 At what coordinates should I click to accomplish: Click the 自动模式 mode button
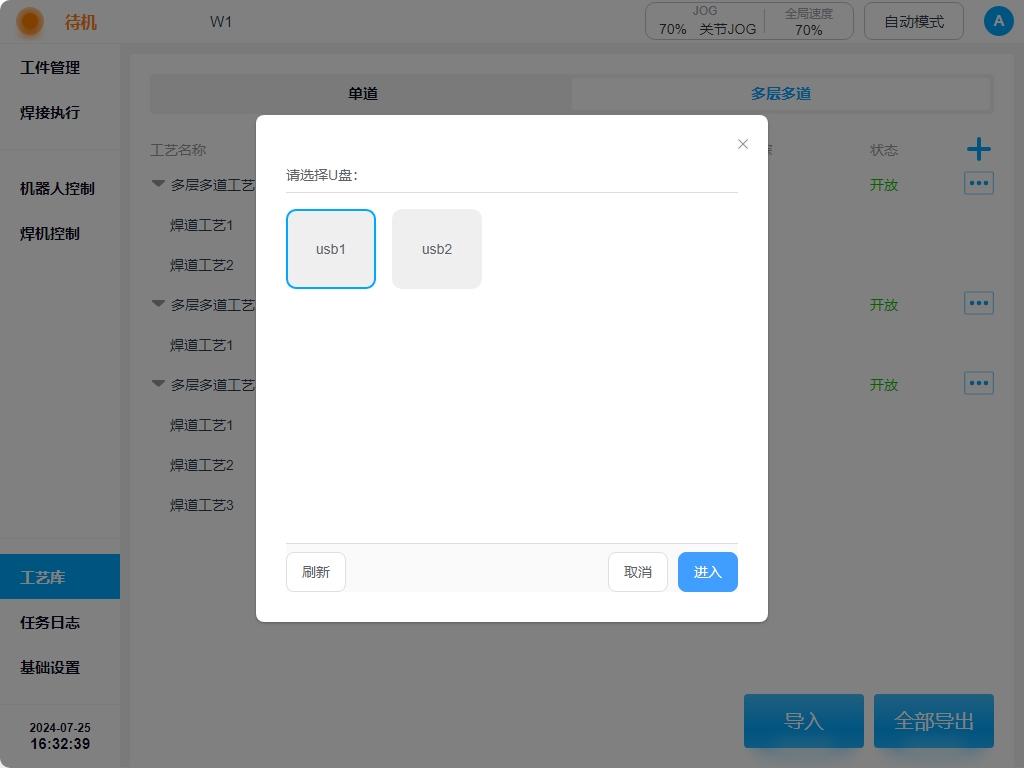[913, 21]
